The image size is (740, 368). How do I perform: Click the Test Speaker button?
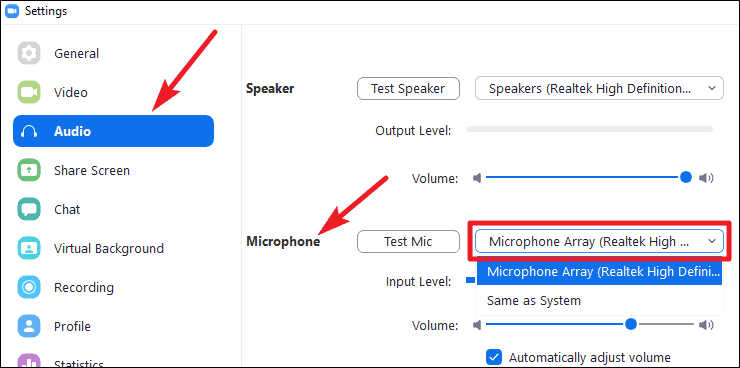point(408,88)
